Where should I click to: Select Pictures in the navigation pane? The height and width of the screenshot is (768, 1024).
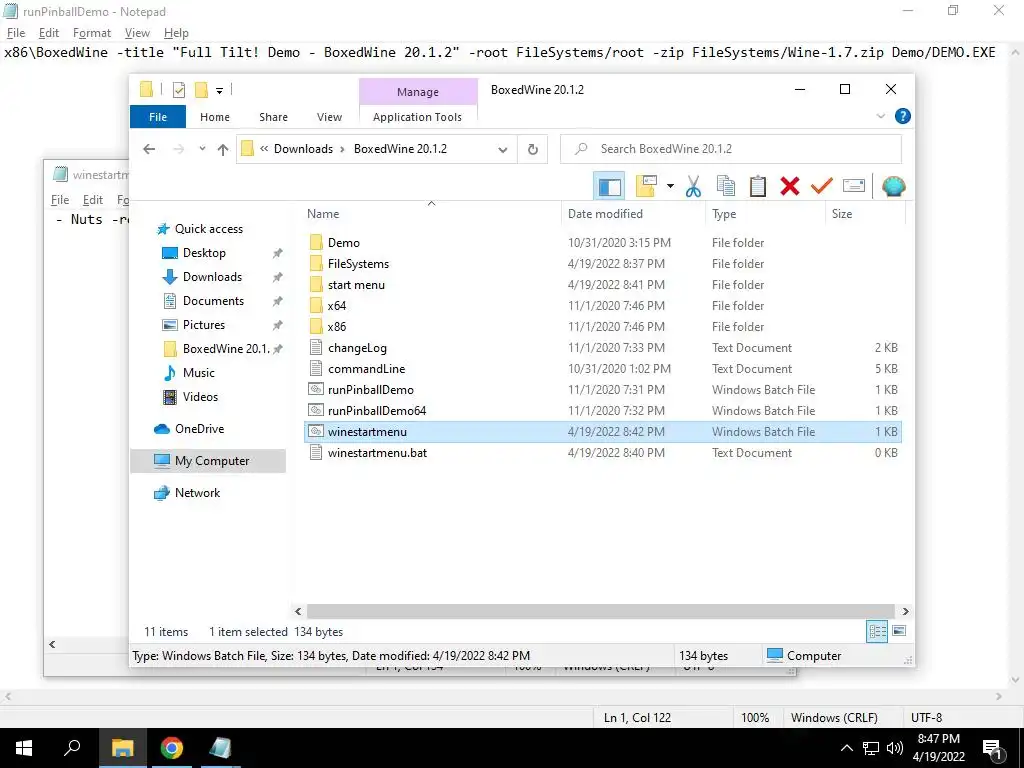204,325
